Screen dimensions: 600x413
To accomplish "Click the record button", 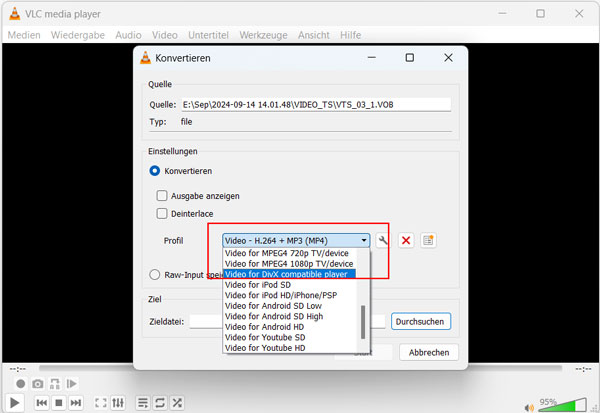I will tap(21, 384).
